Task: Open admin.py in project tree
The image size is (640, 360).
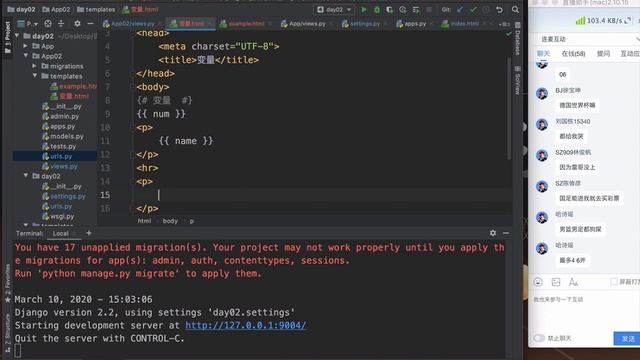Action: click(x=60, y=116)
